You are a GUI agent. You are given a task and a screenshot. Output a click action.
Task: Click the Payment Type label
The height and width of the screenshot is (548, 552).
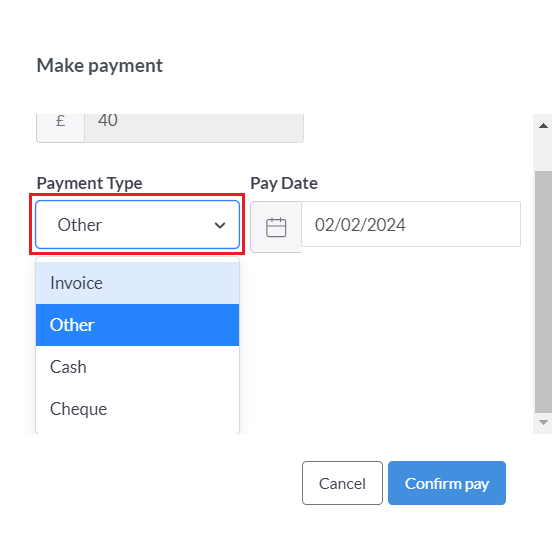click(89, 183)
